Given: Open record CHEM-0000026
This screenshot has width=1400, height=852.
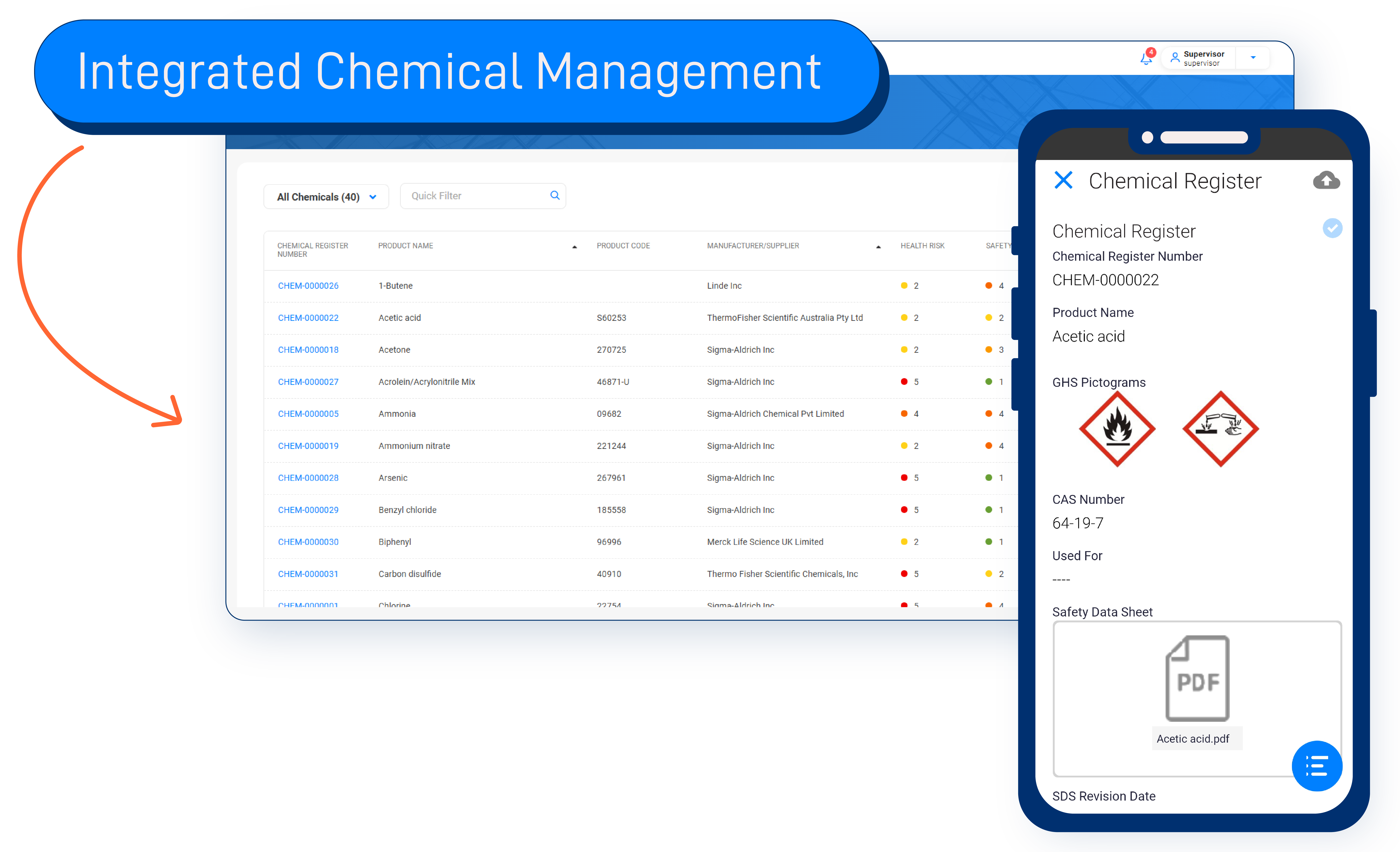Looking at the screenshot, I should (308, 286).
